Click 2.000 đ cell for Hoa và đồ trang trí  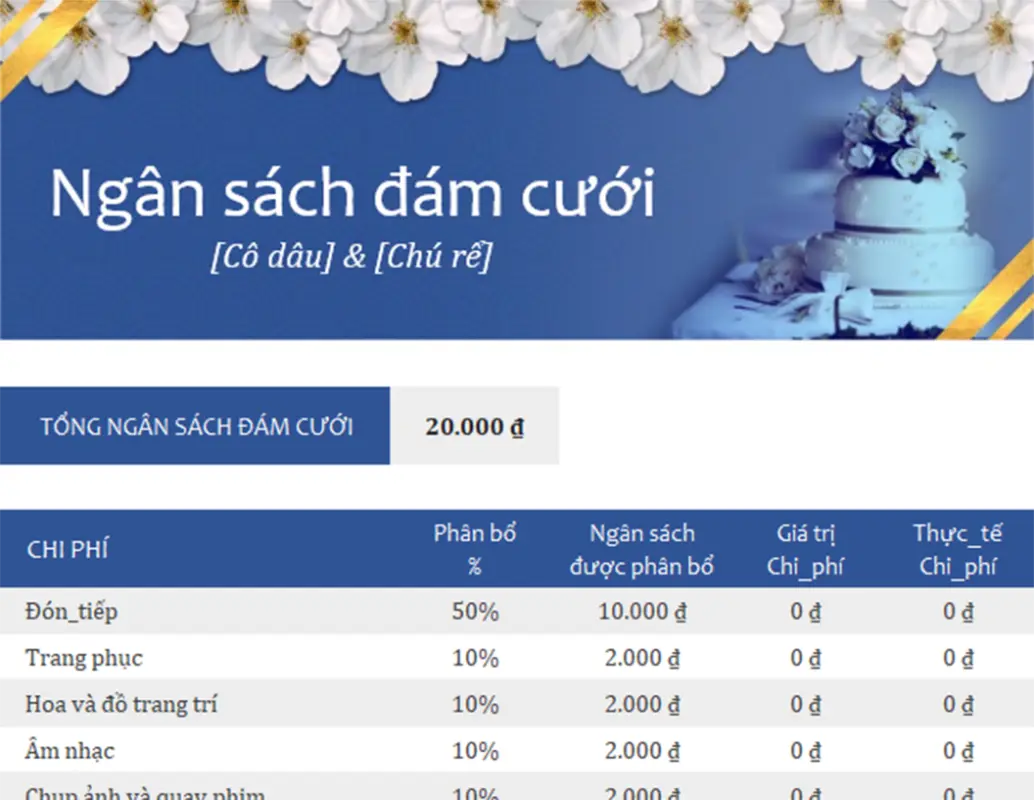642,704
